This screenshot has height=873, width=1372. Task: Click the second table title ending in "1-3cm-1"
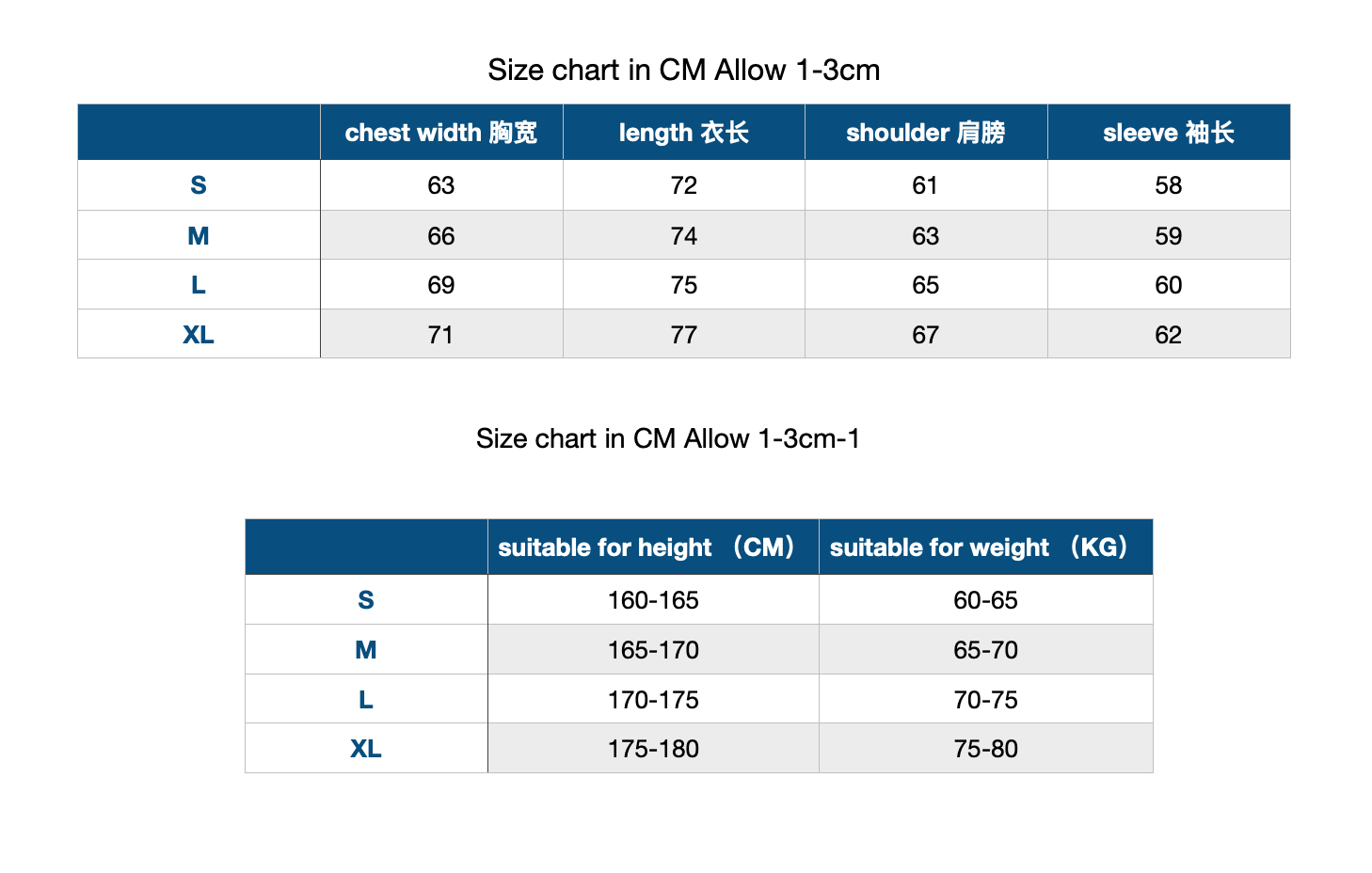(x=667, y=439)
